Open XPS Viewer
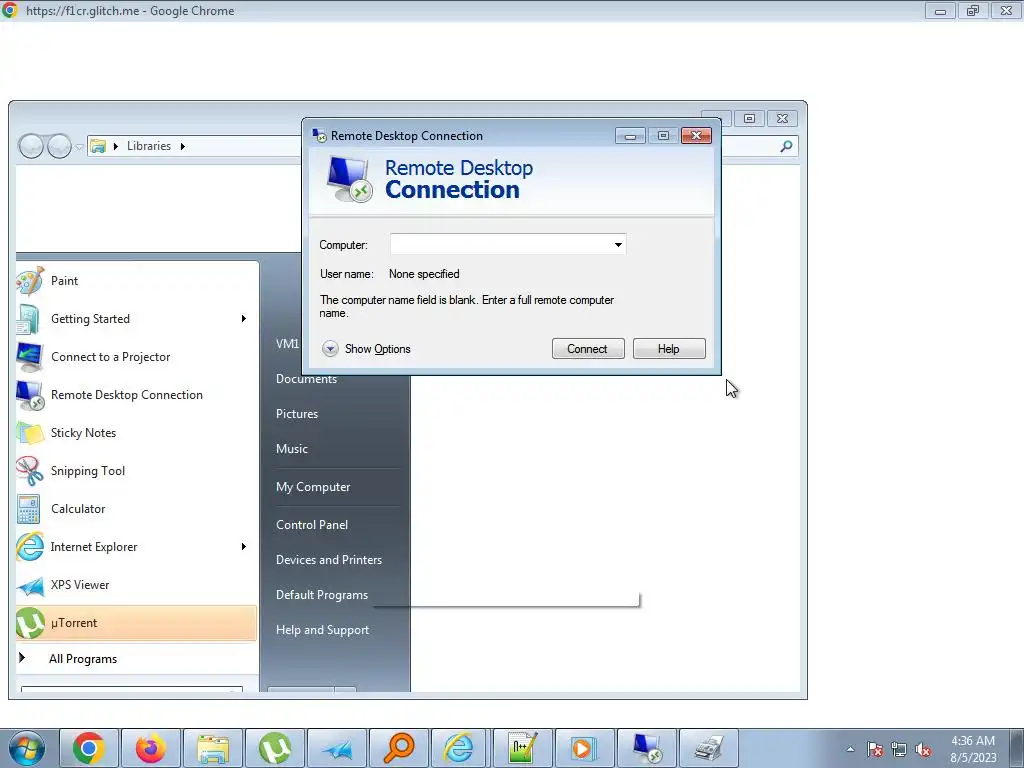 point(136,585)
